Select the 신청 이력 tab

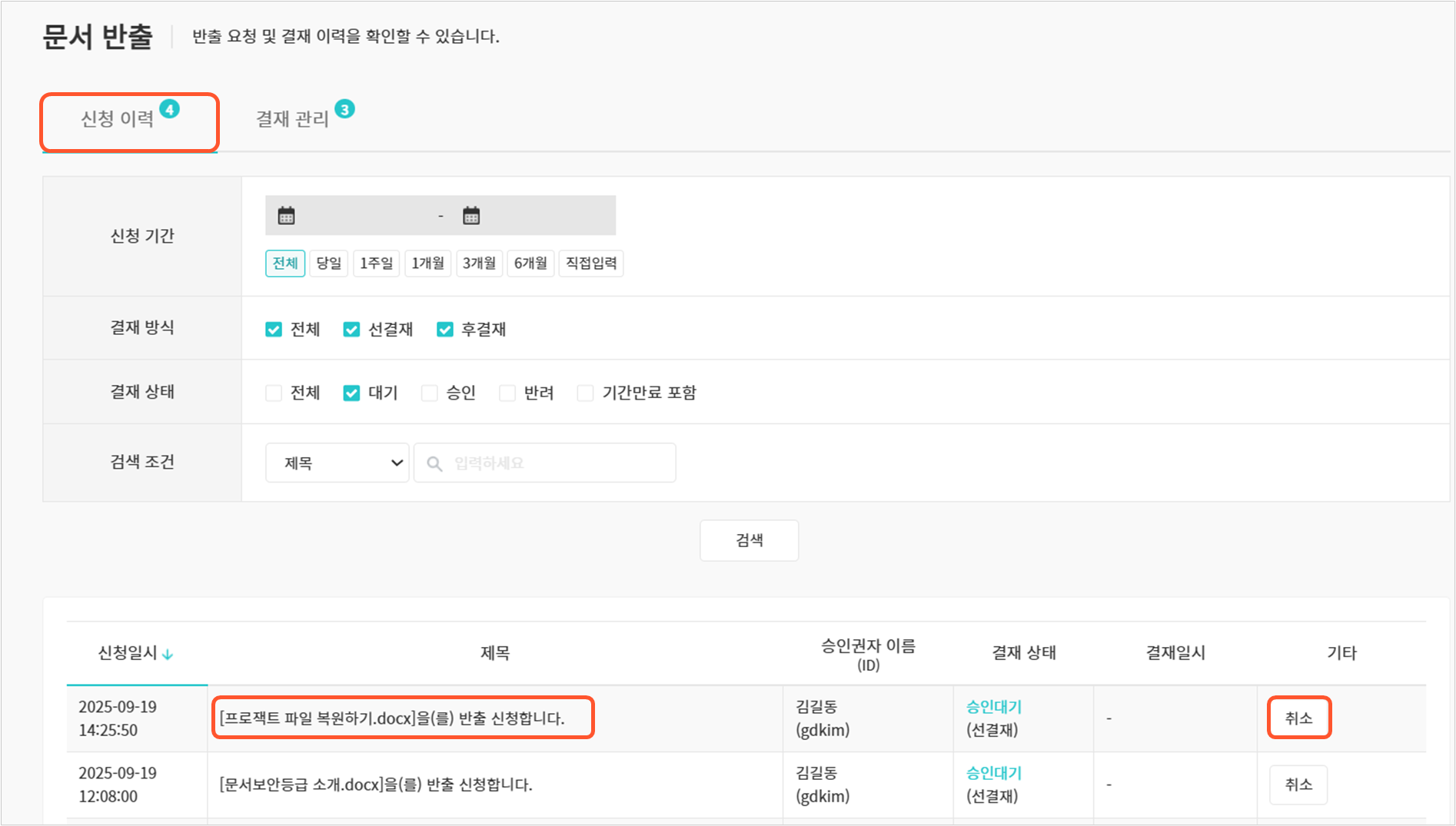118,119
